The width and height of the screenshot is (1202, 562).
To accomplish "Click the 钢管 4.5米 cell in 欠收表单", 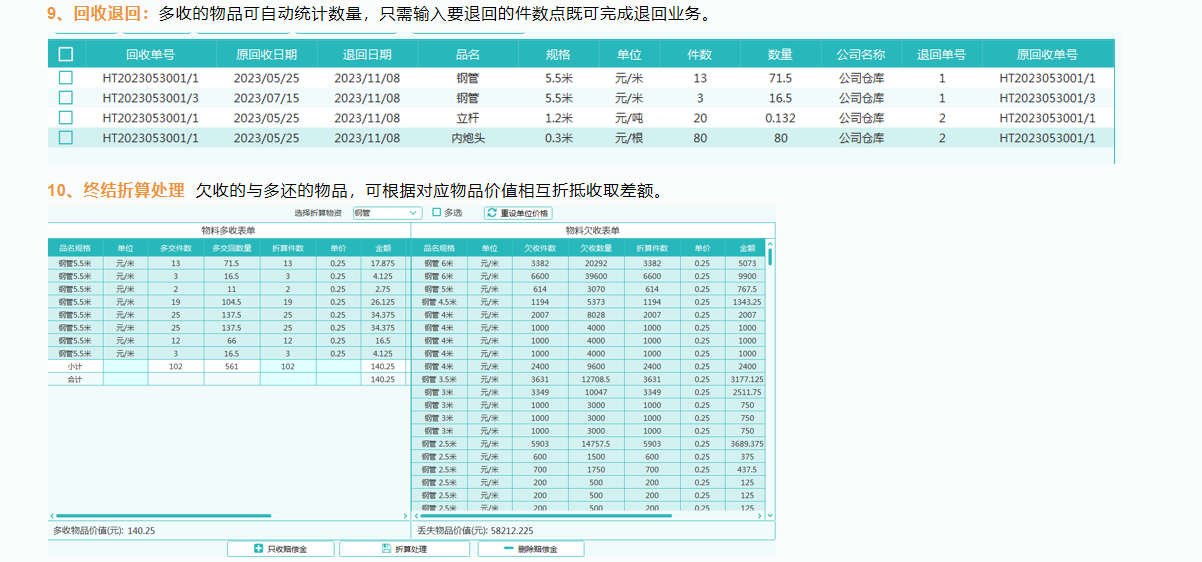I will 439,302.
